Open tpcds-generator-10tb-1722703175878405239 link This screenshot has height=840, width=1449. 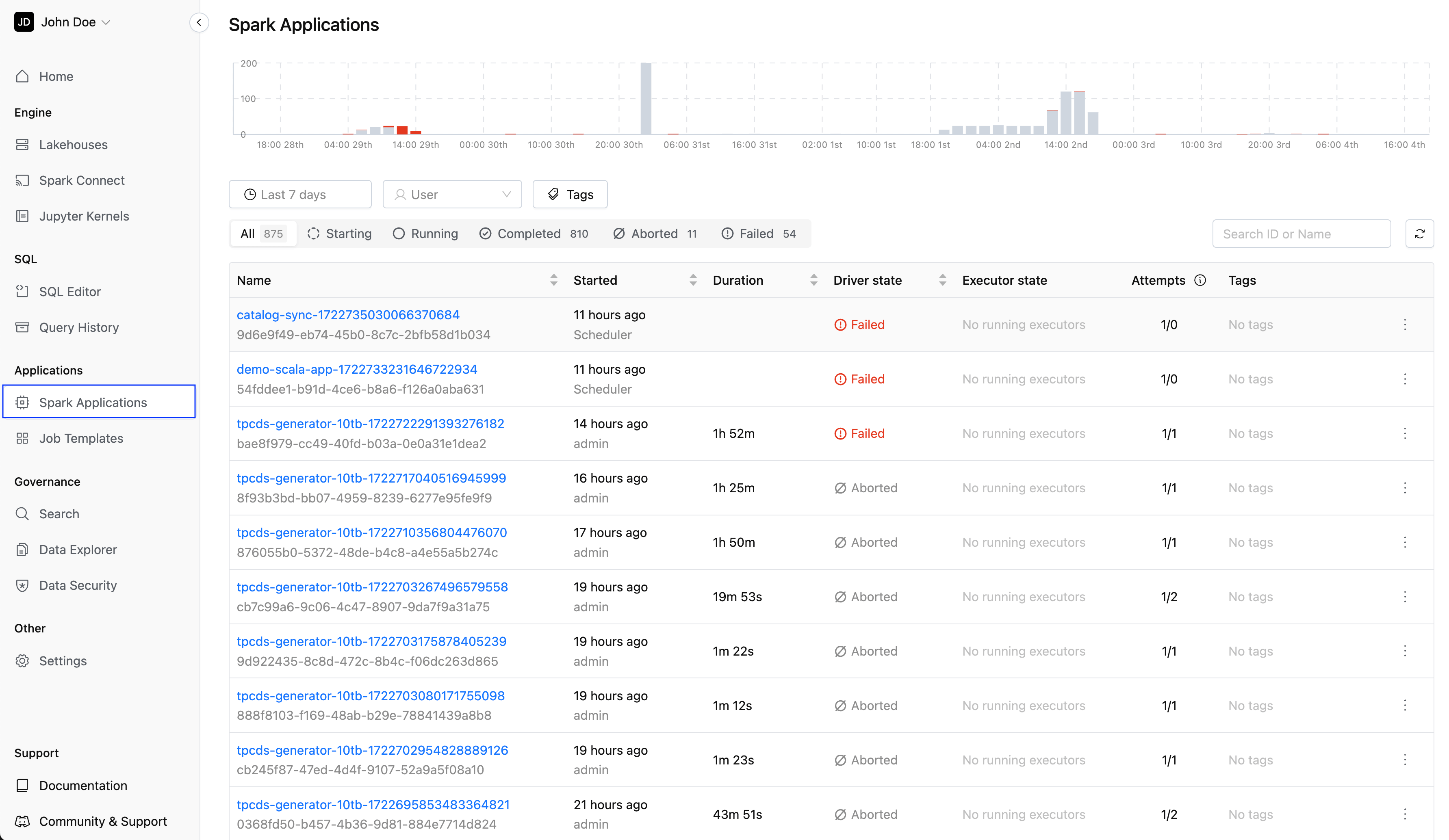pyautogui.click(x=371, y=642)
